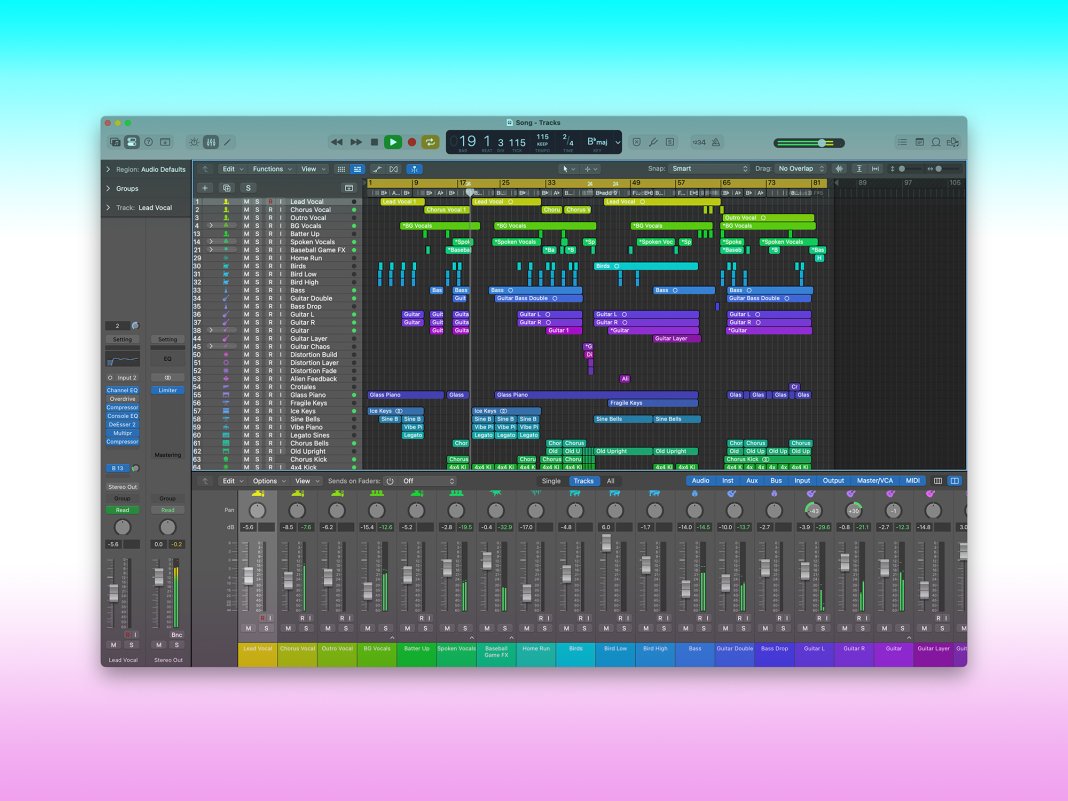
Task: Enable the count-in icon
Action: [x=698, y=141]
